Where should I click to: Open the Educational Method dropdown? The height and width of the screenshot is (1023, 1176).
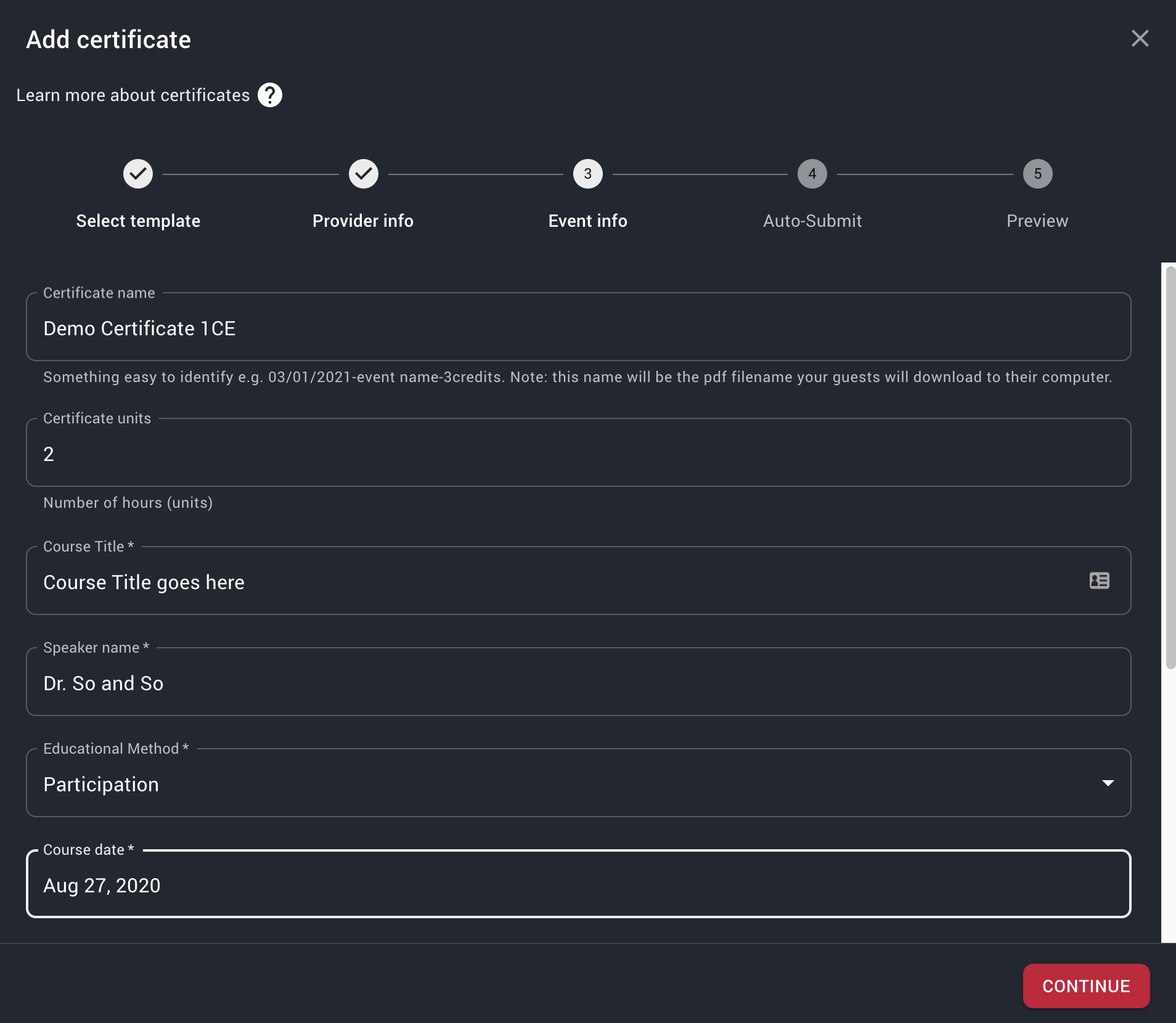[x=578, y=783]
